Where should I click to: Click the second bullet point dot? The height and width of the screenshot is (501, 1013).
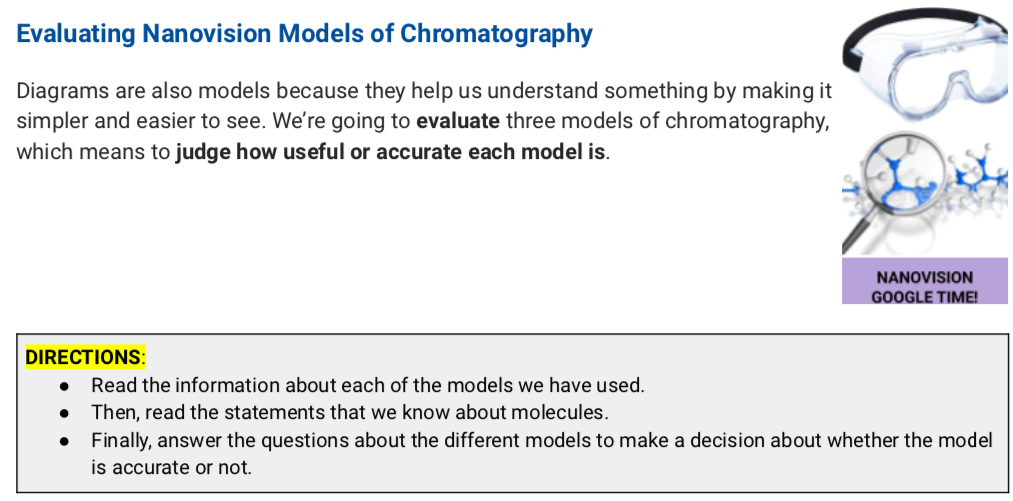(65, 412)
